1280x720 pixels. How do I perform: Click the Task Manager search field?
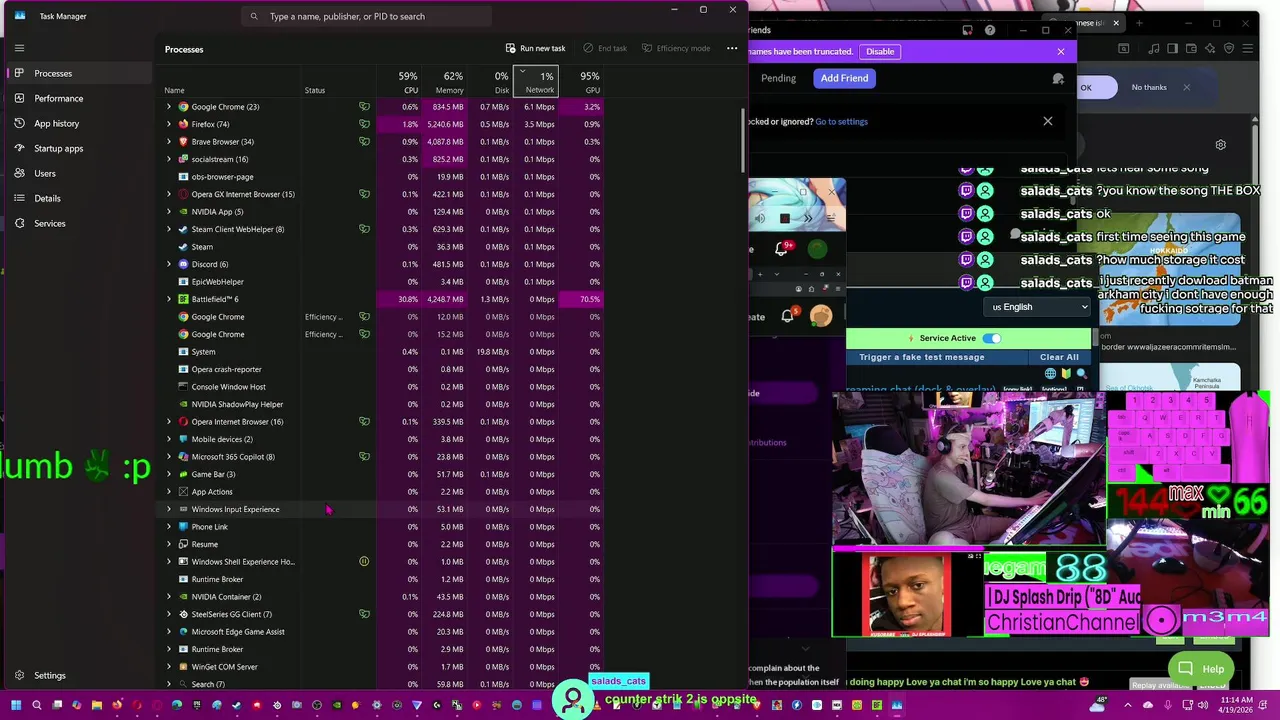coord(366,16)
